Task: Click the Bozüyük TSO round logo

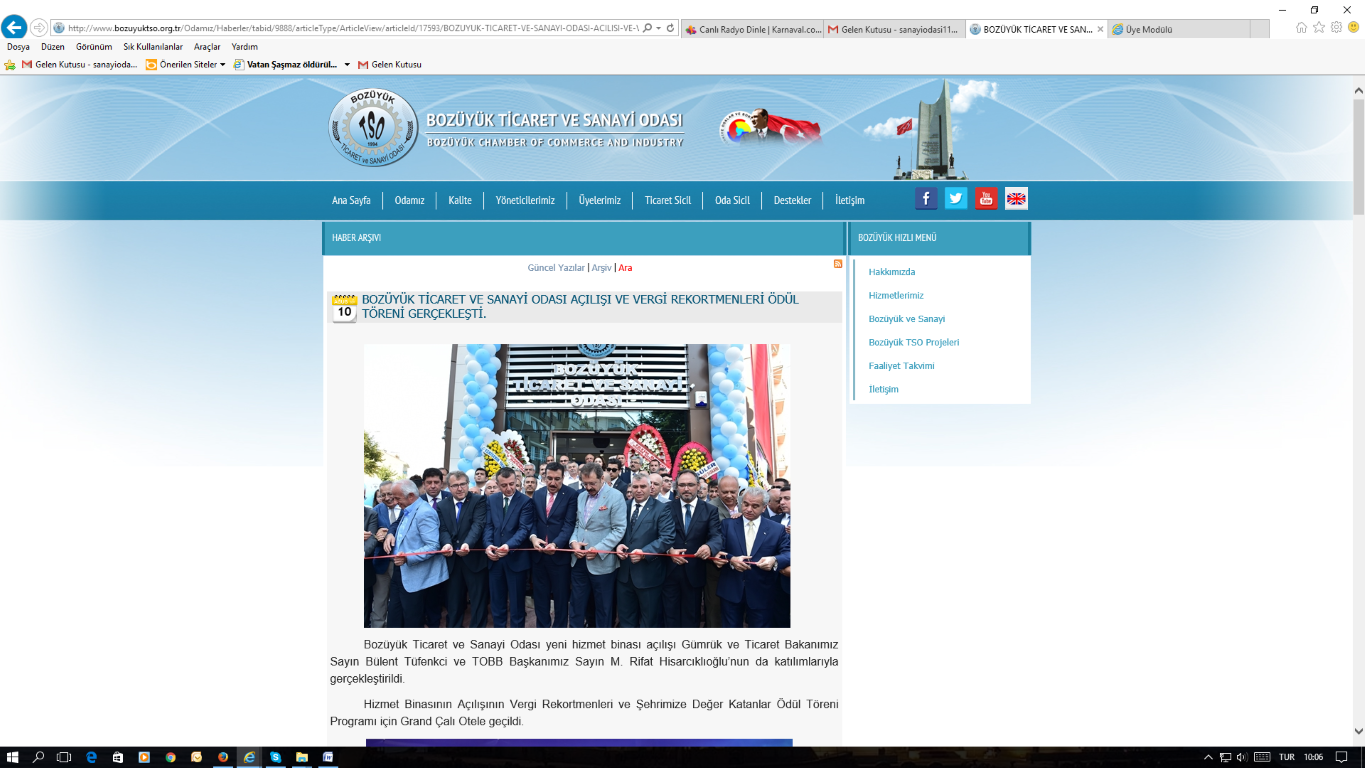Action: pos(373,128)
